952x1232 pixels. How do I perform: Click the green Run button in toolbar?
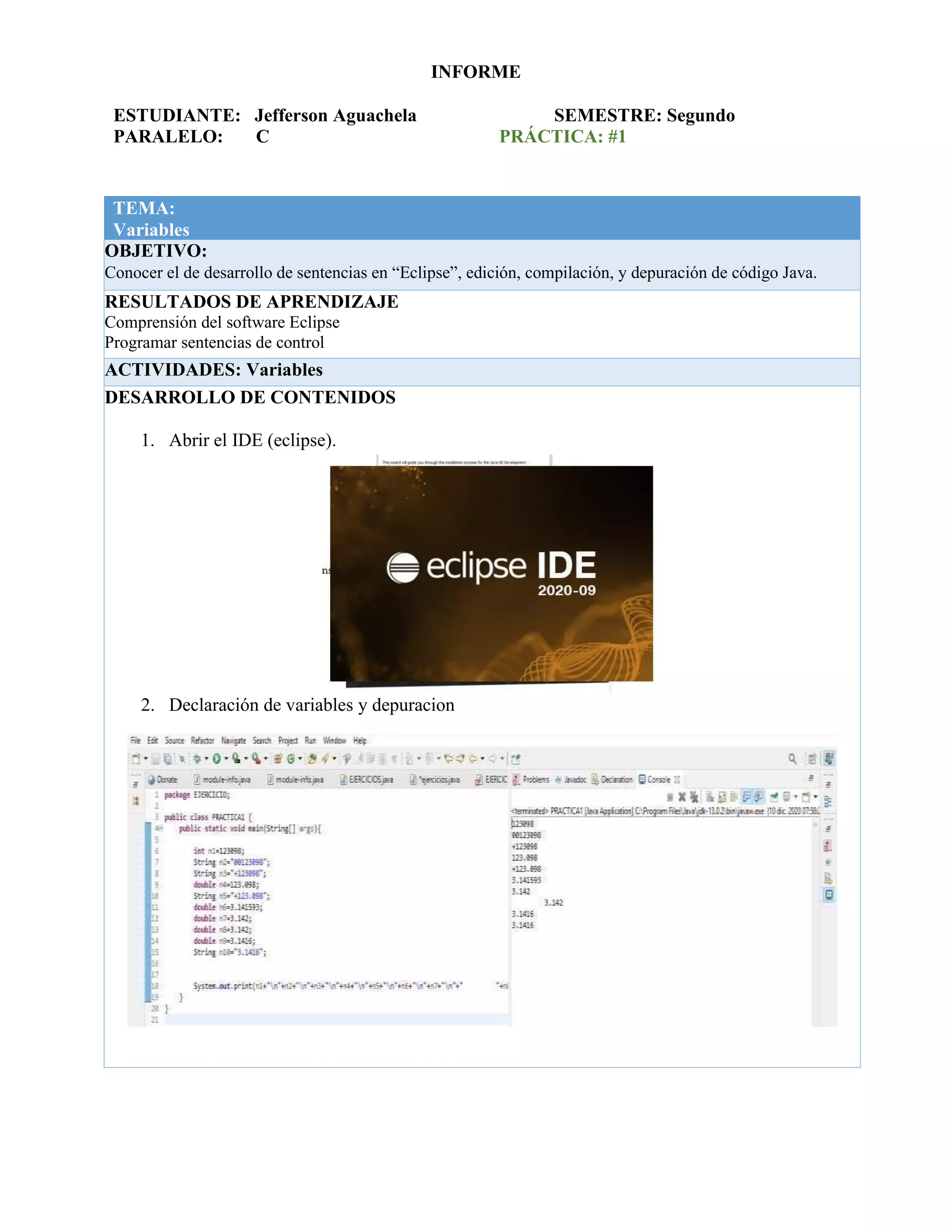pos(217,759)
